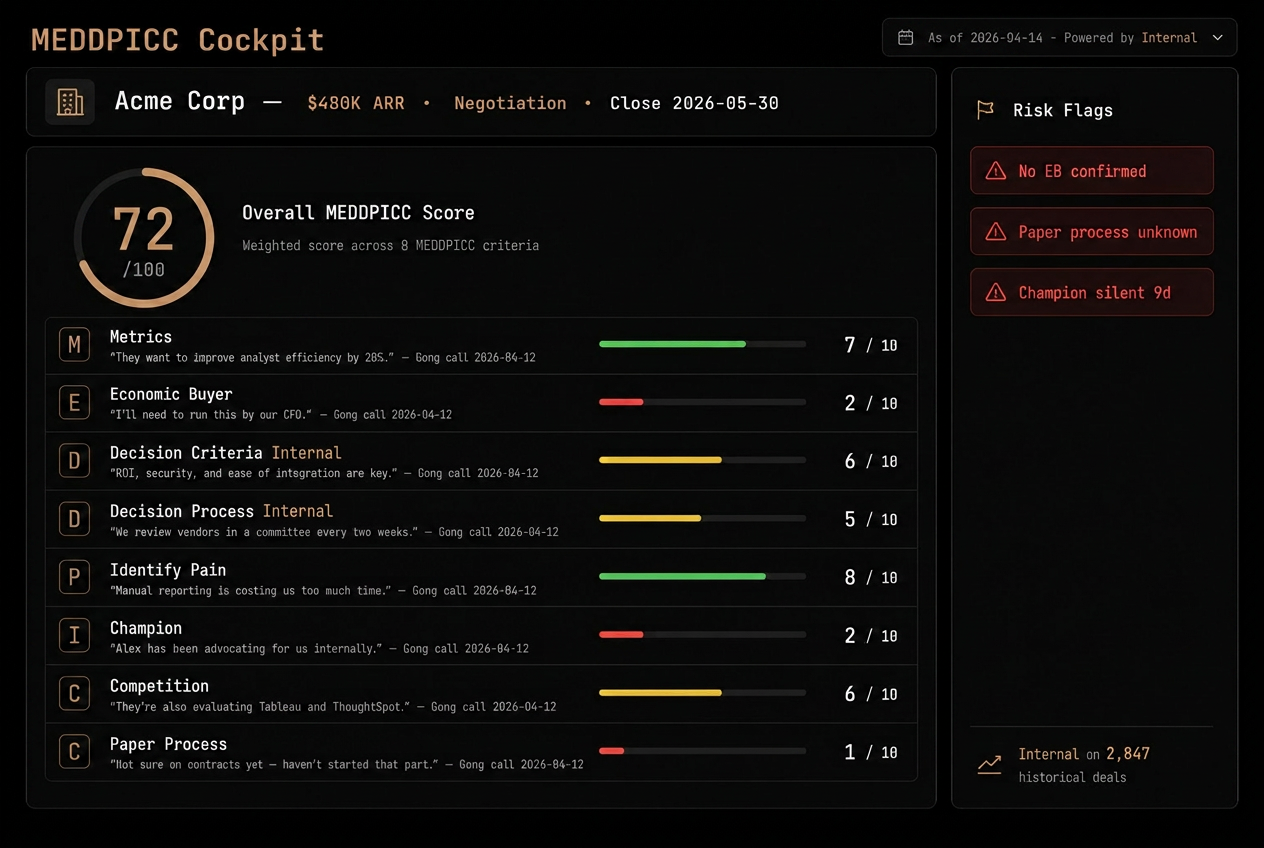Click the Metrics score 7 / 10
The height and width of the screenshot is (848, 1264).
coord(871,345)
